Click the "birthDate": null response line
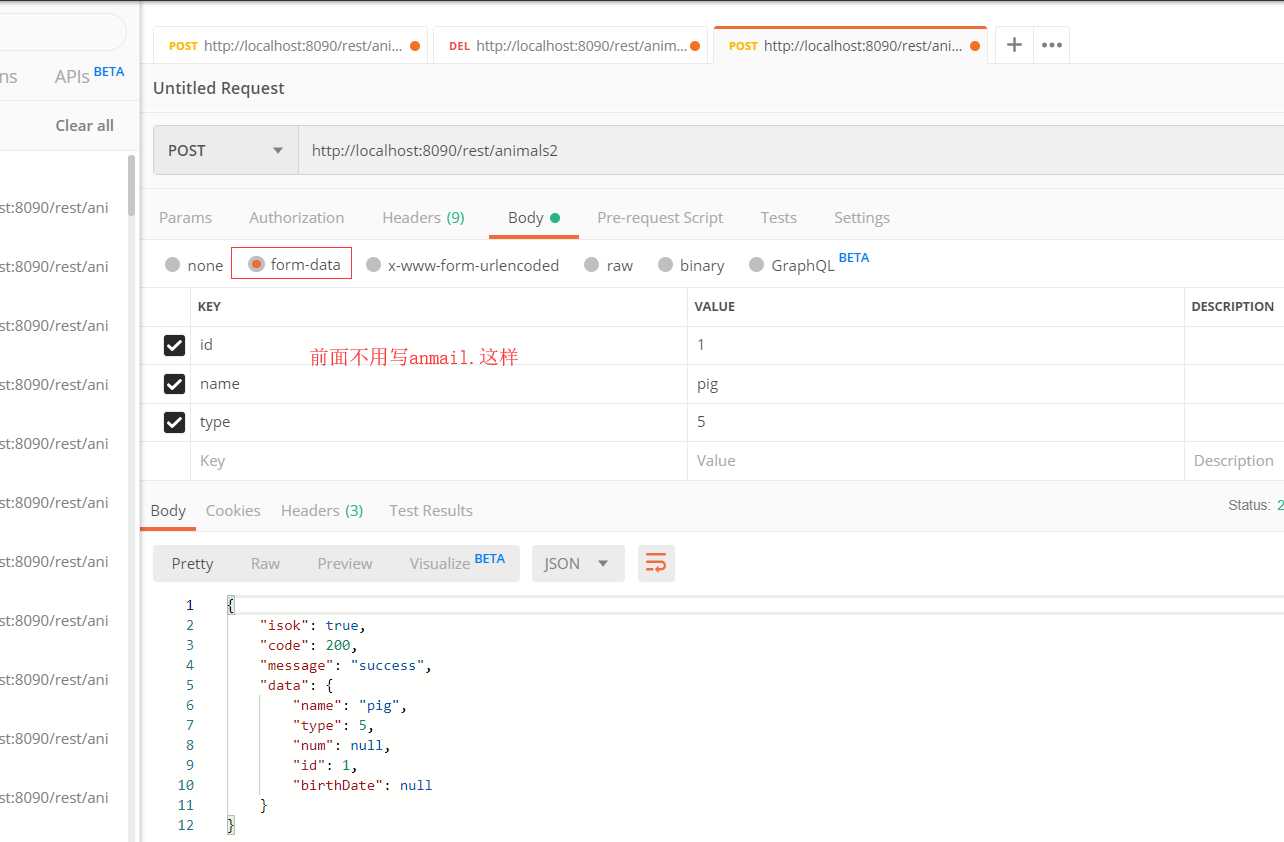Viewport: 1284px width, 842px height. (362, 785)
